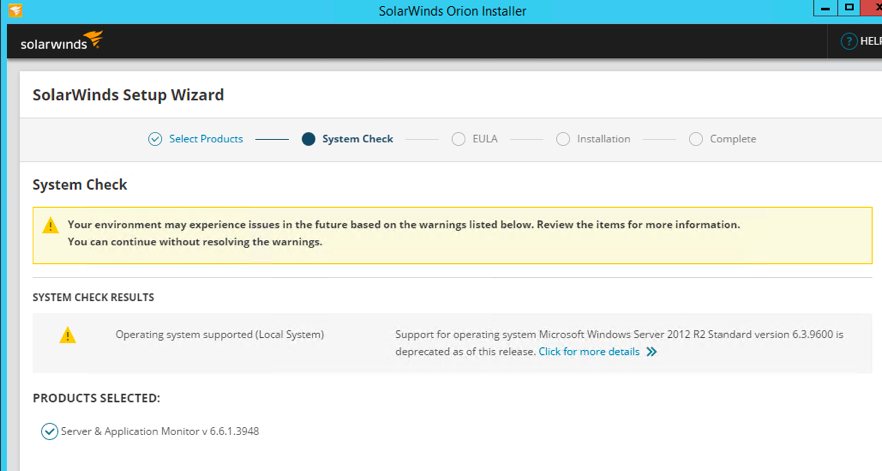Click Server & Application Monitor v 6.6.1.3948 text
Viewport: 882px width, 471px height.
160,432
